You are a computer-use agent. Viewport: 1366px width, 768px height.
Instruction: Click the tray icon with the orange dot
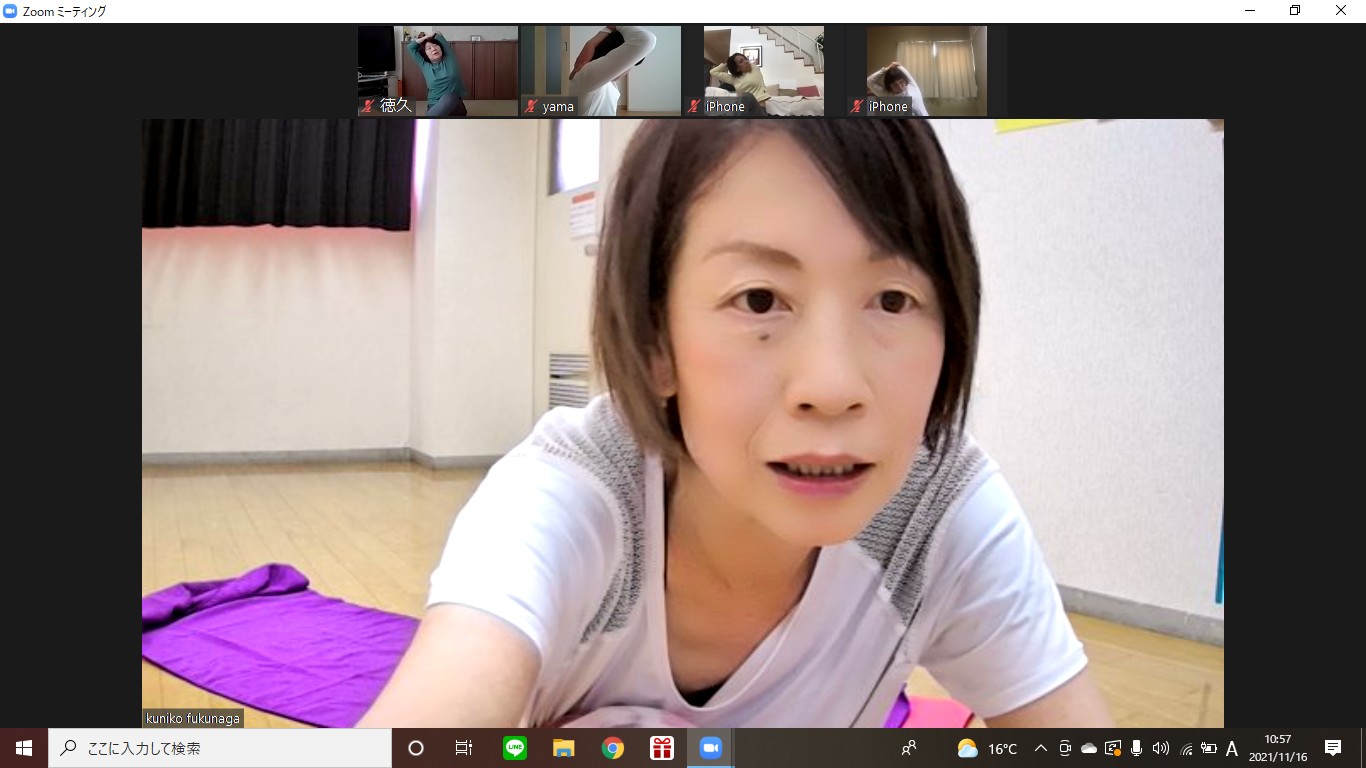coord(1113,748)
